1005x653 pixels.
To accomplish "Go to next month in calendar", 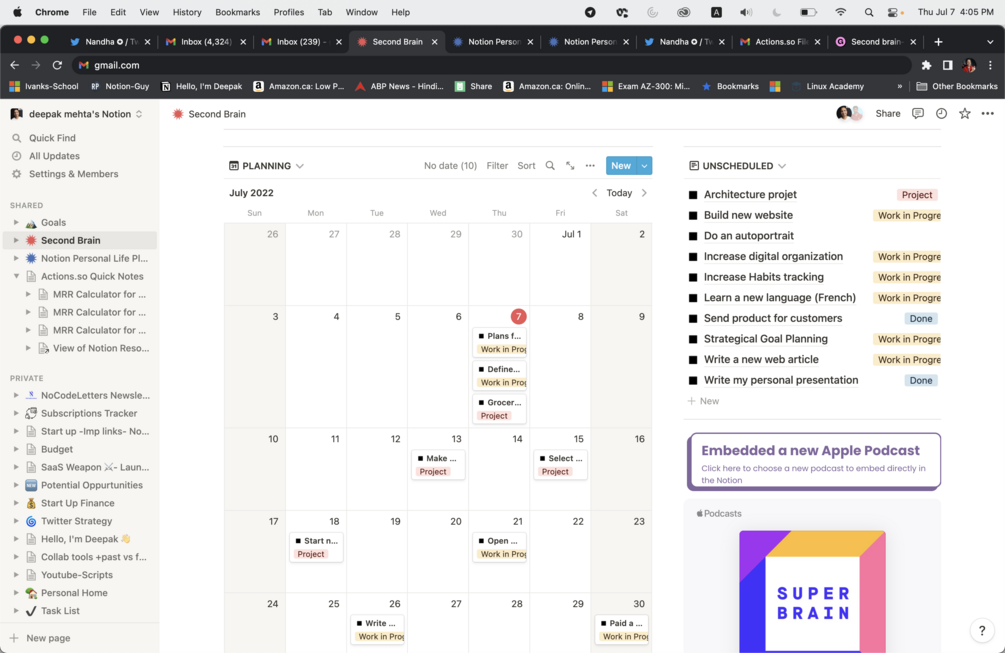I will (644, 193).
